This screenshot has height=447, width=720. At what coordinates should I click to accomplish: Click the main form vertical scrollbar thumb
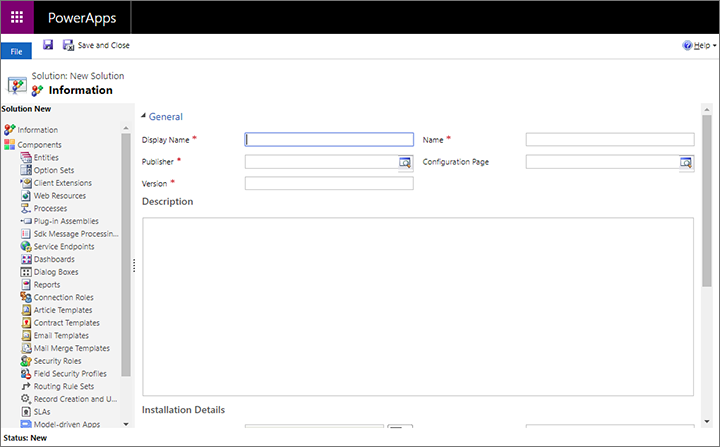pos(707,201)
